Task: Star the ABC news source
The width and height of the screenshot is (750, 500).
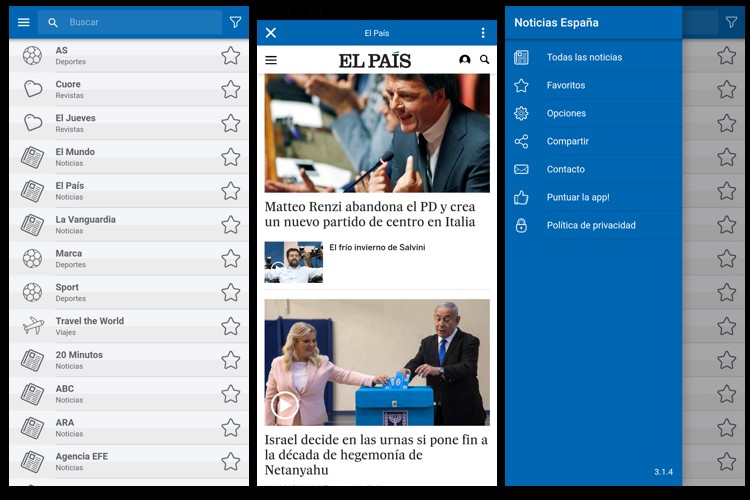Action: pos(231,394)
